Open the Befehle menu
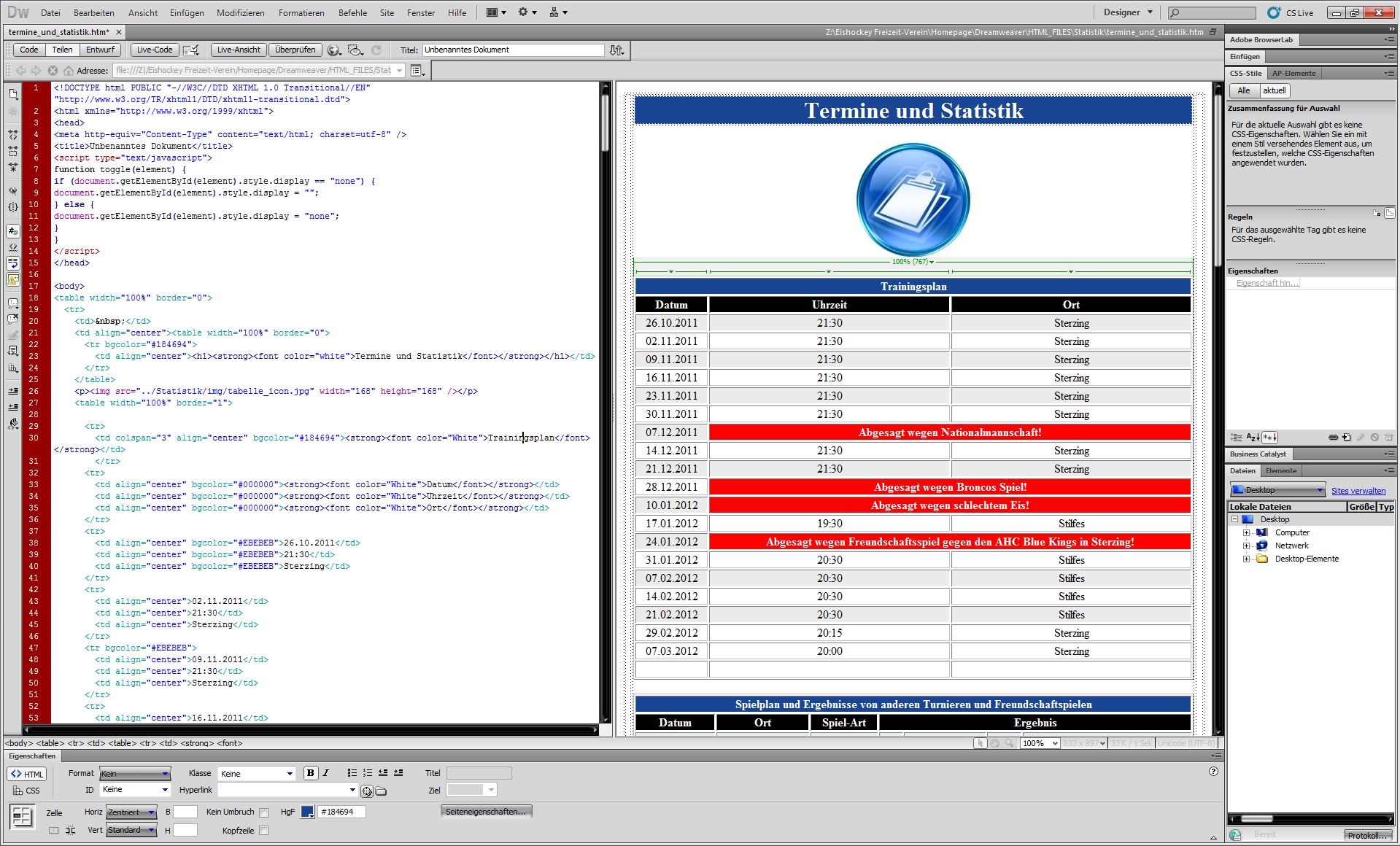The width and height of the screenshot is (1400, 846). coord(352,13)
